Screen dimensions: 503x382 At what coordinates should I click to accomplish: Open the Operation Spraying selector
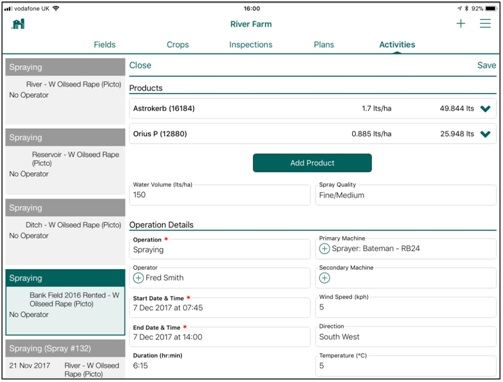pyautogui.click(x=220, y=249)
